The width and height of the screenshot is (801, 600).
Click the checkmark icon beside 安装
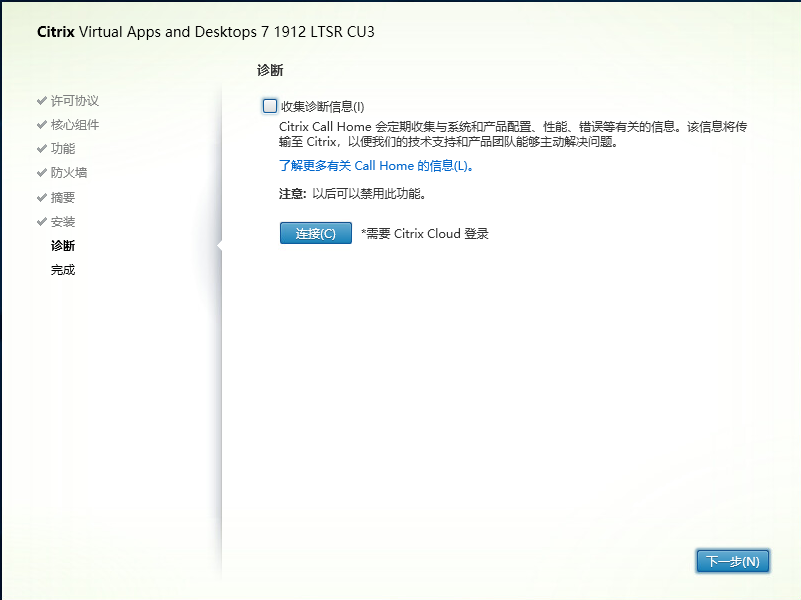coord(42,221)
